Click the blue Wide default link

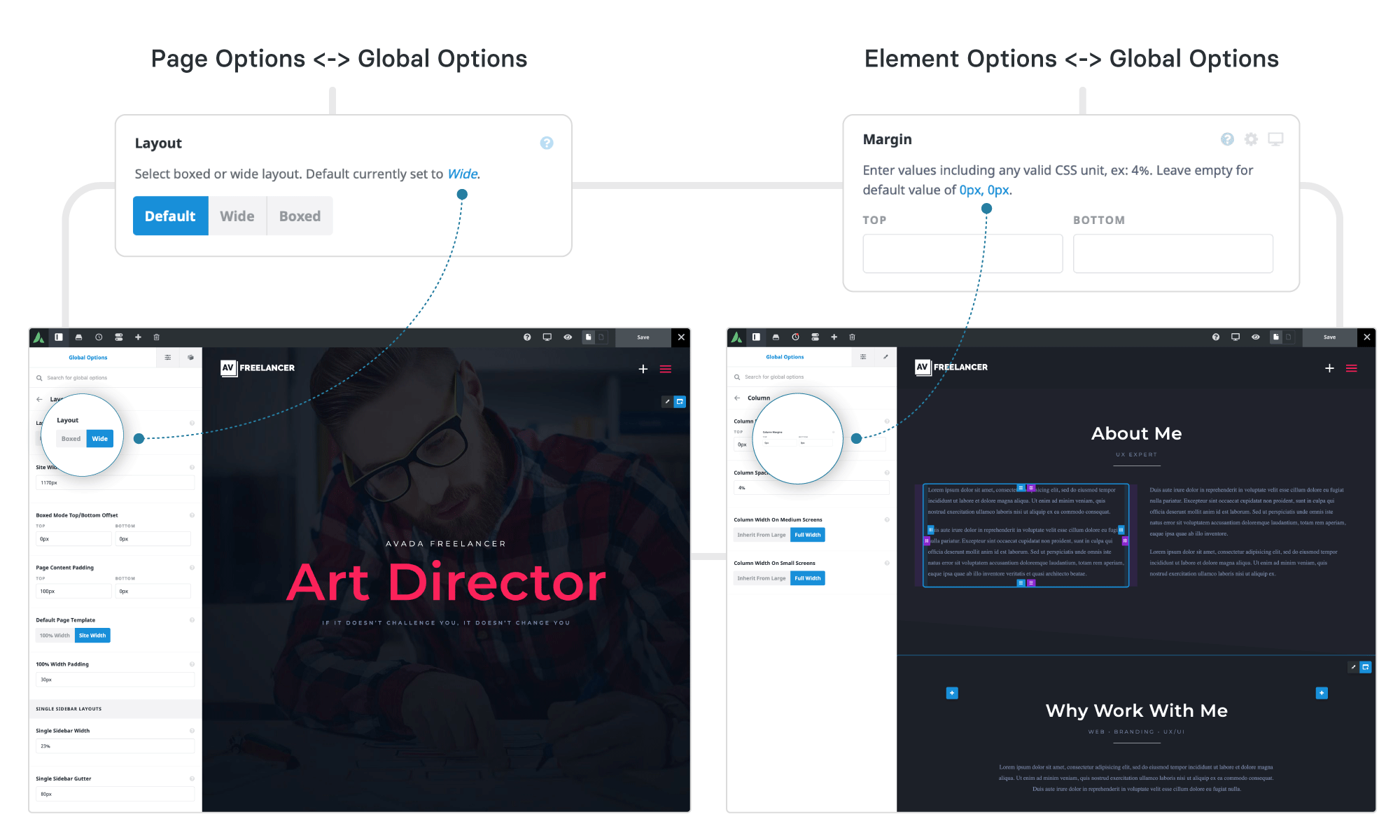[x=462, y=174]
